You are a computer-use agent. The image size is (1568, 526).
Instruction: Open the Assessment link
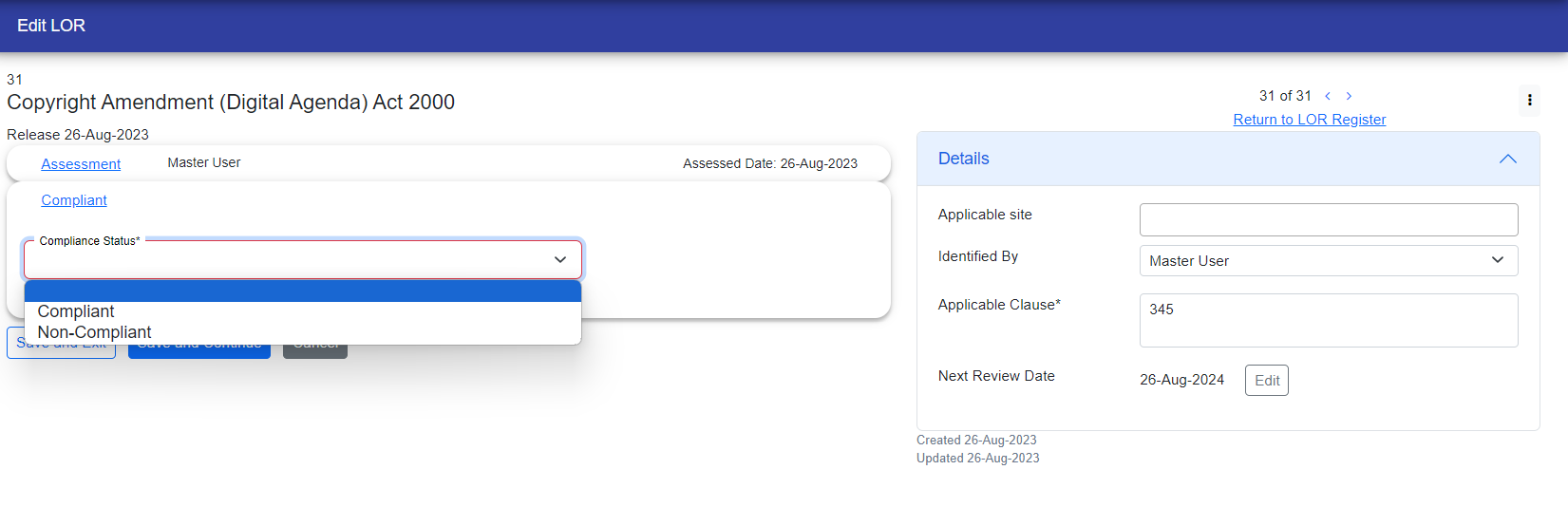coord(81,164)
